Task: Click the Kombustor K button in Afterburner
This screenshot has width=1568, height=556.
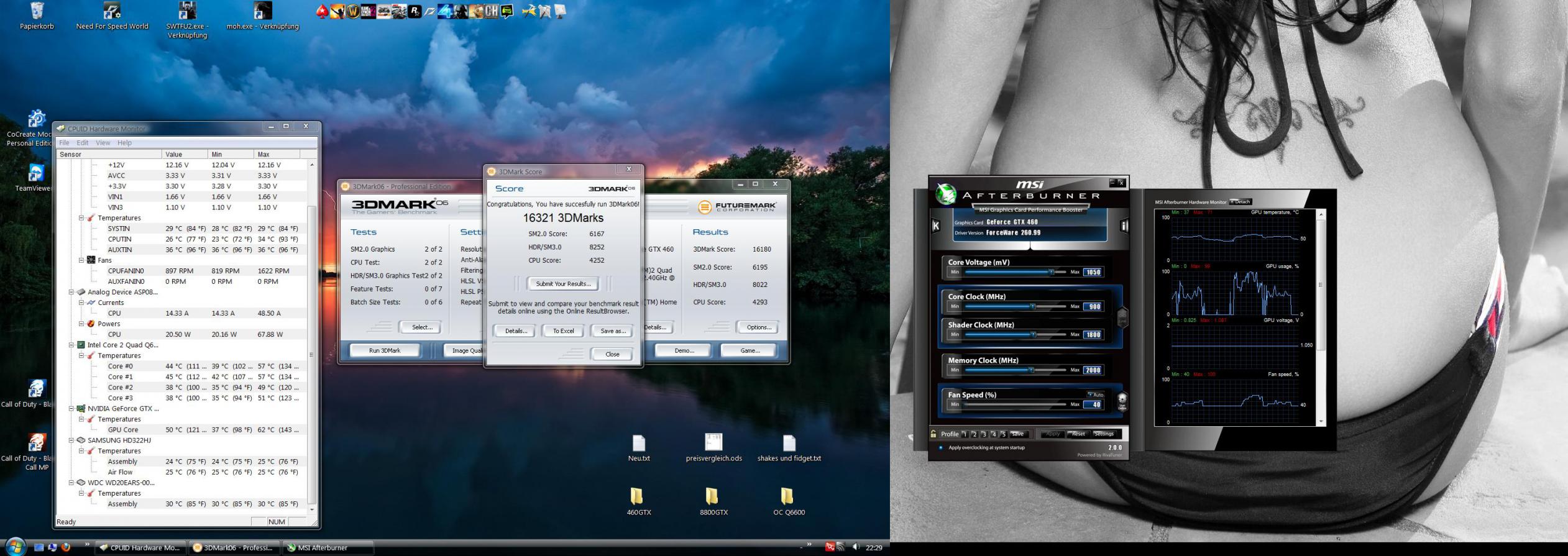Action: click(936, 226)
